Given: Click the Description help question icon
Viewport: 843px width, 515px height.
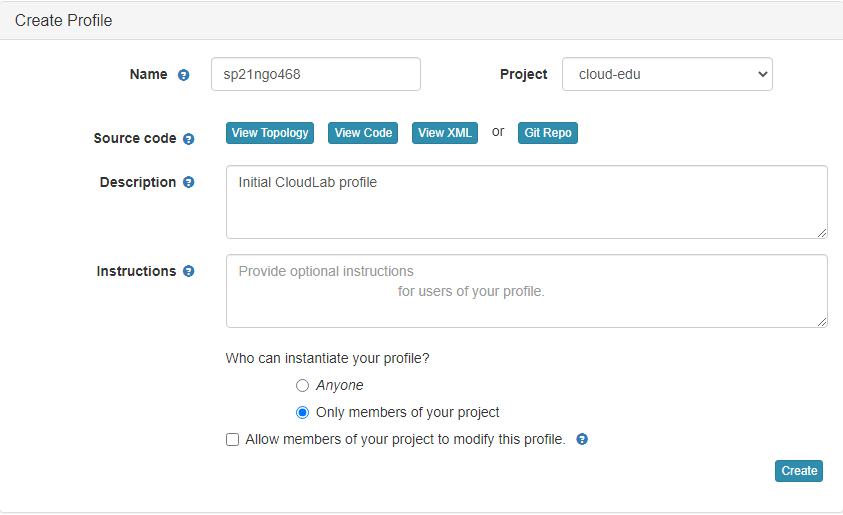Looking at the screenshot, I should (x=189, y=183).
